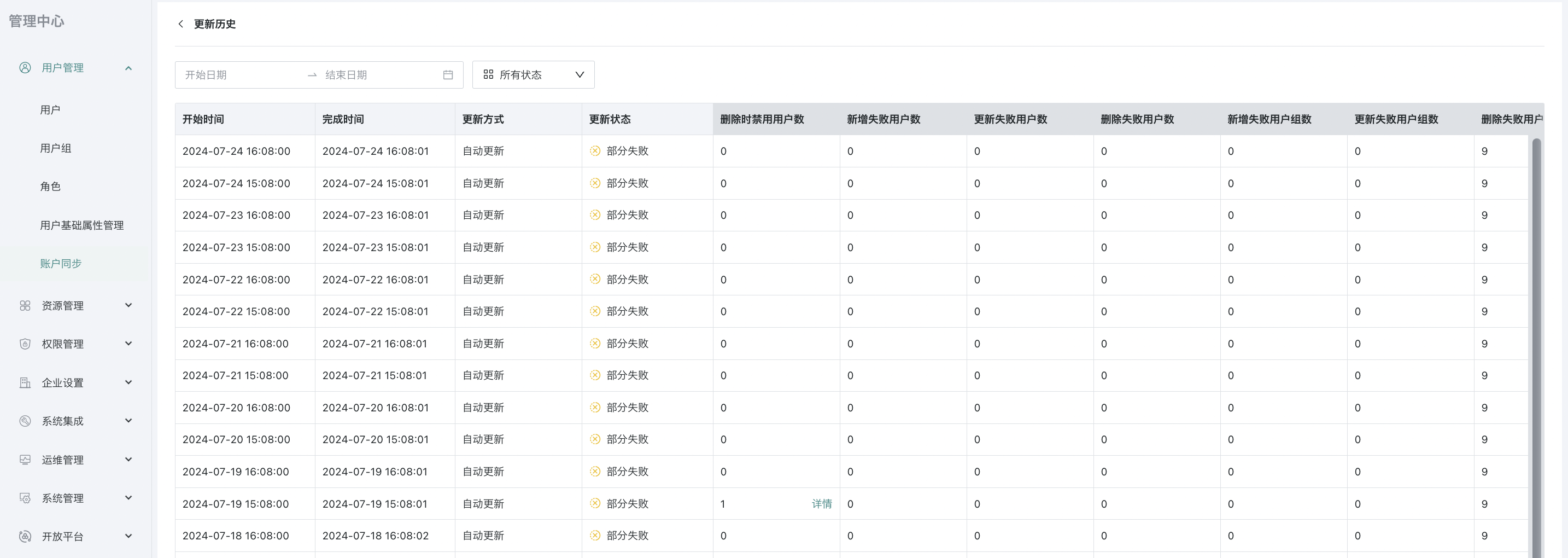
Task: Click the grid icon in 所有状态 filter
Action: tap(488, 74)
